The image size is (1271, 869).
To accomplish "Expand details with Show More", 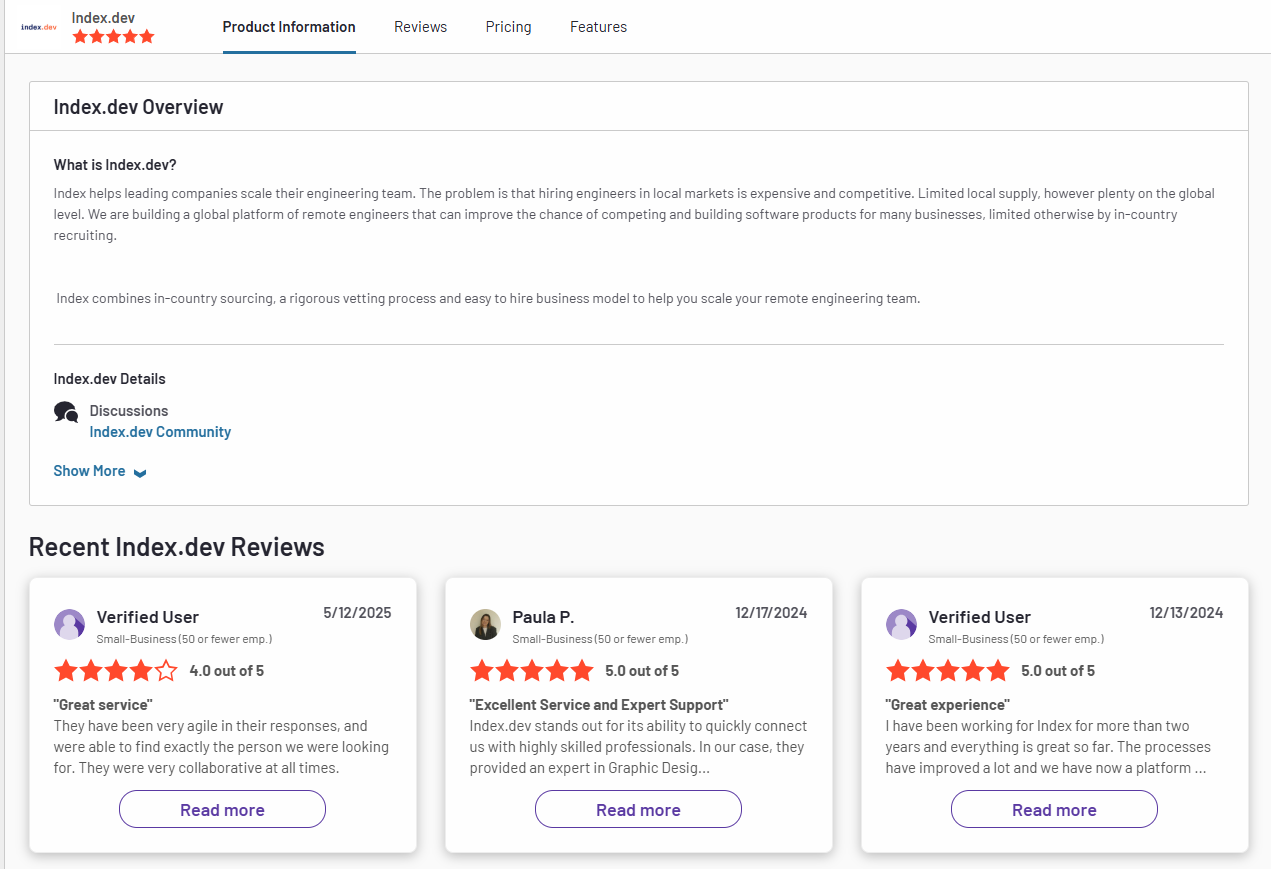I will tap(90, 471).
